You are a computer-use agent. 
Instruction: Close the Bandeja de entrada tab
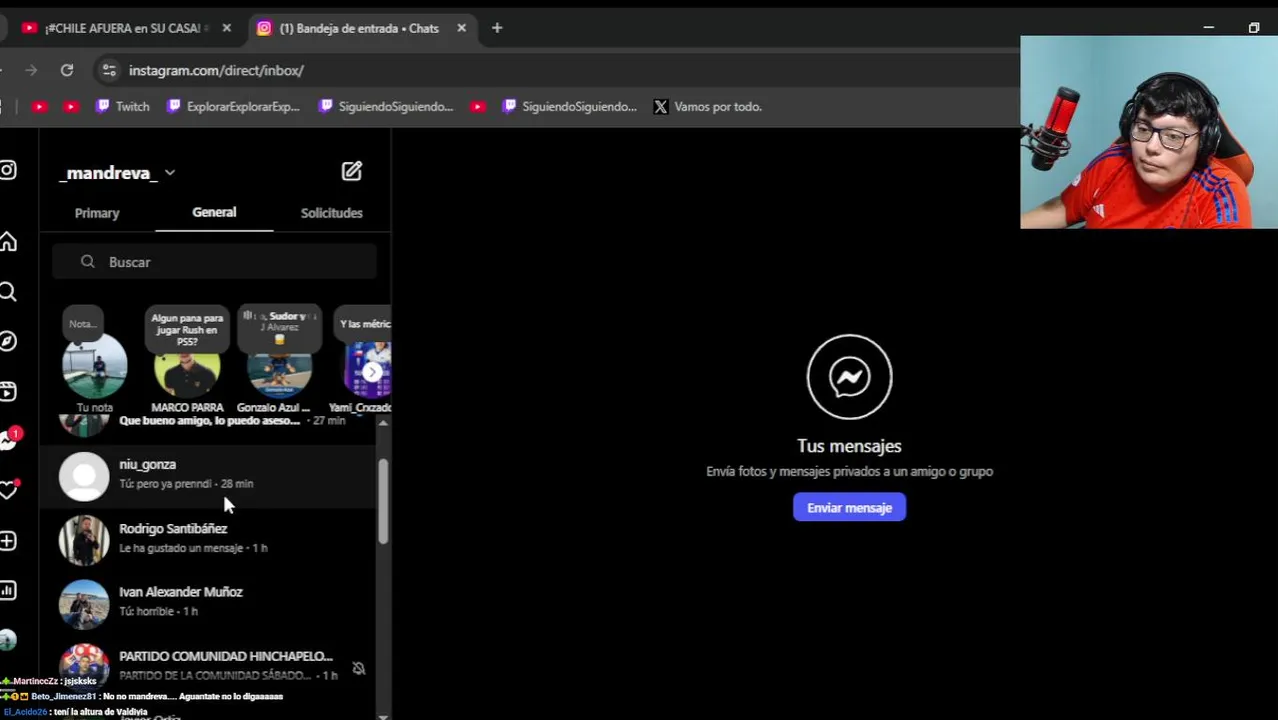tap(461, 28)
